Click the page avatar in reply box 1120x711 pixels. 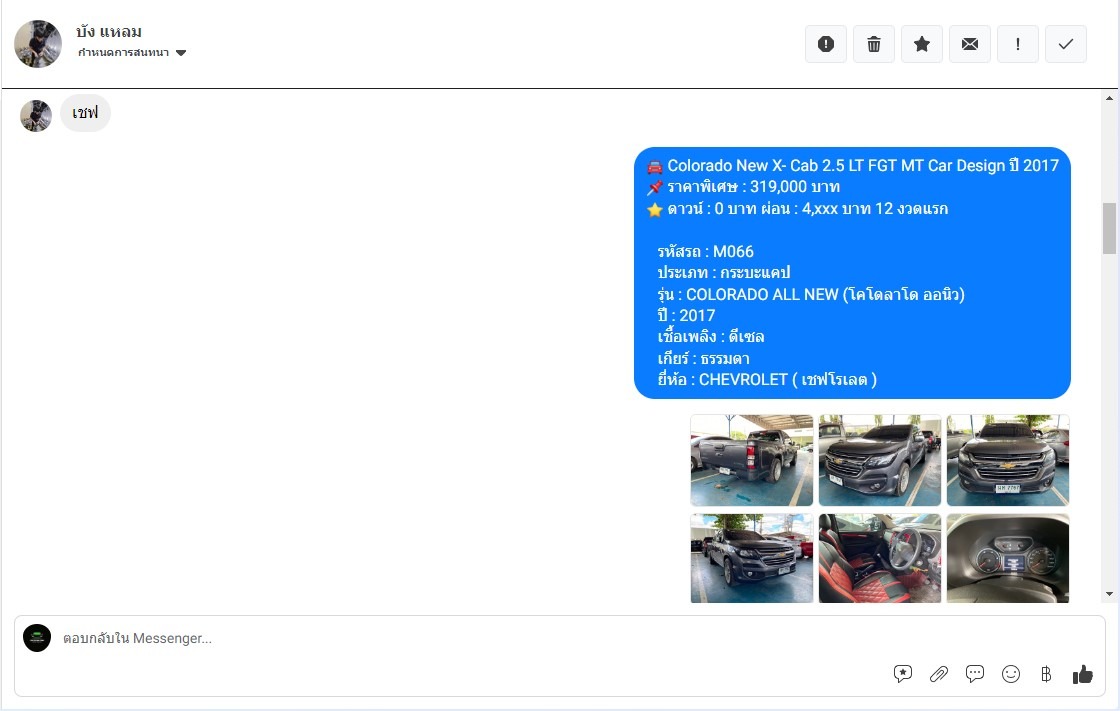pos(37,638)
